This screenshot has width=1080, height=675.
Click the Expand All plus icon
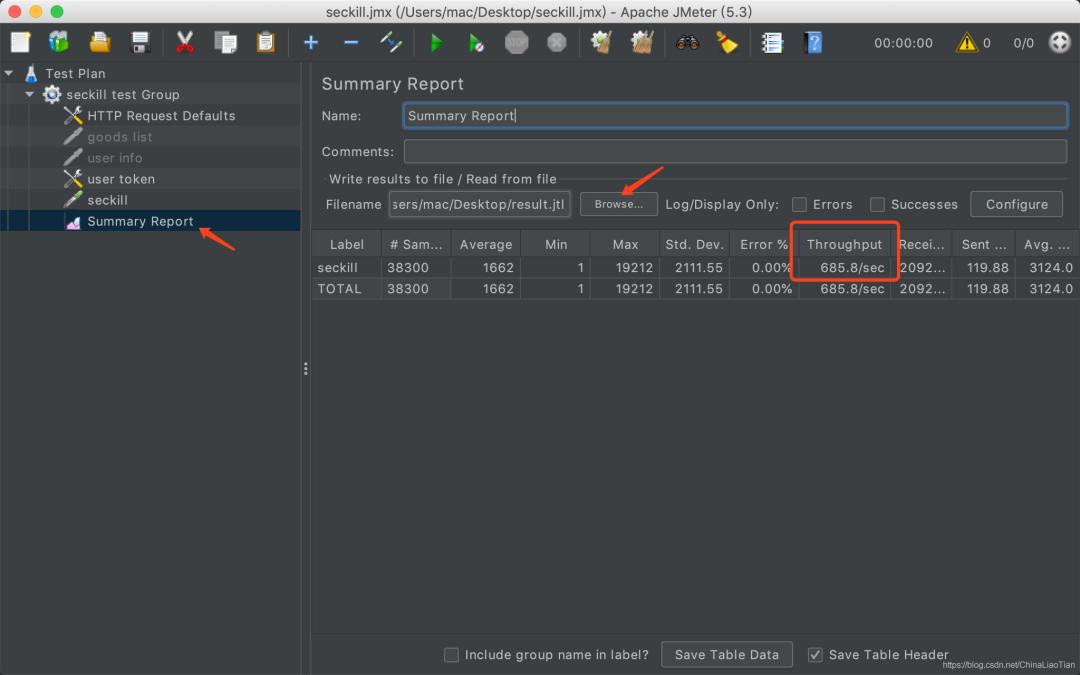311,43
